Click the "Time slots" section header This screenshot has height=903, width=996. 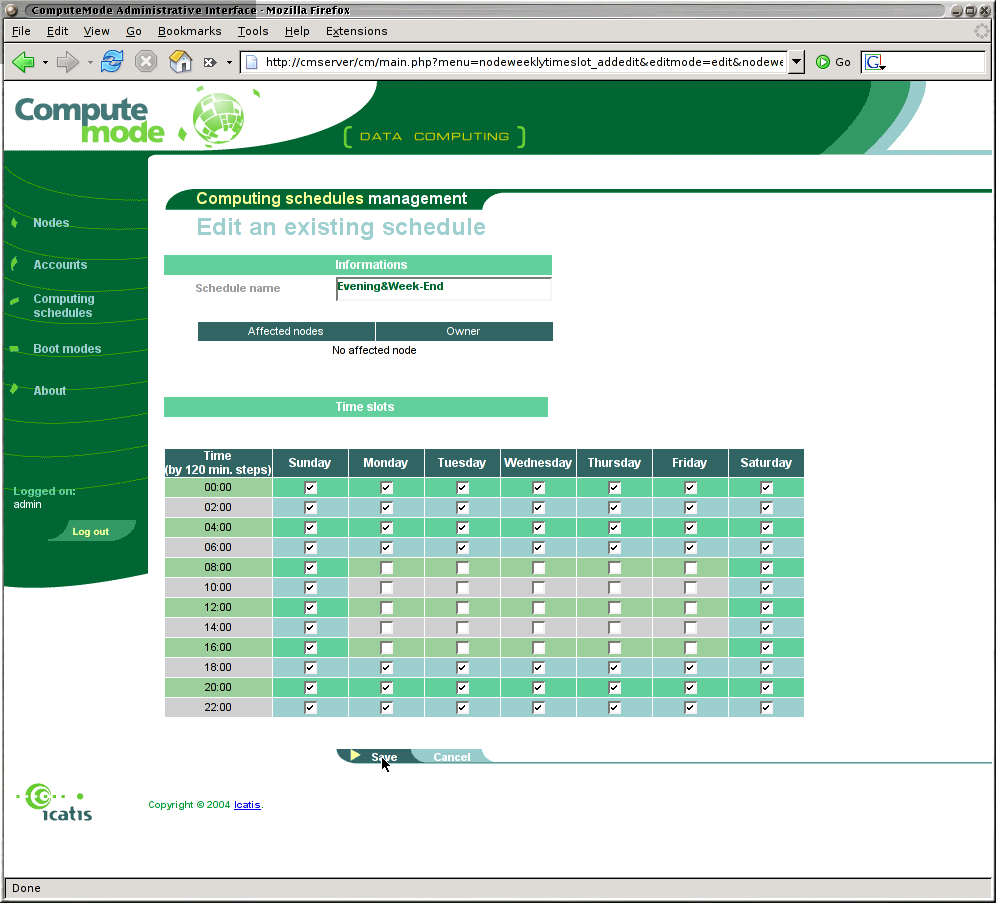pos(356,407)
